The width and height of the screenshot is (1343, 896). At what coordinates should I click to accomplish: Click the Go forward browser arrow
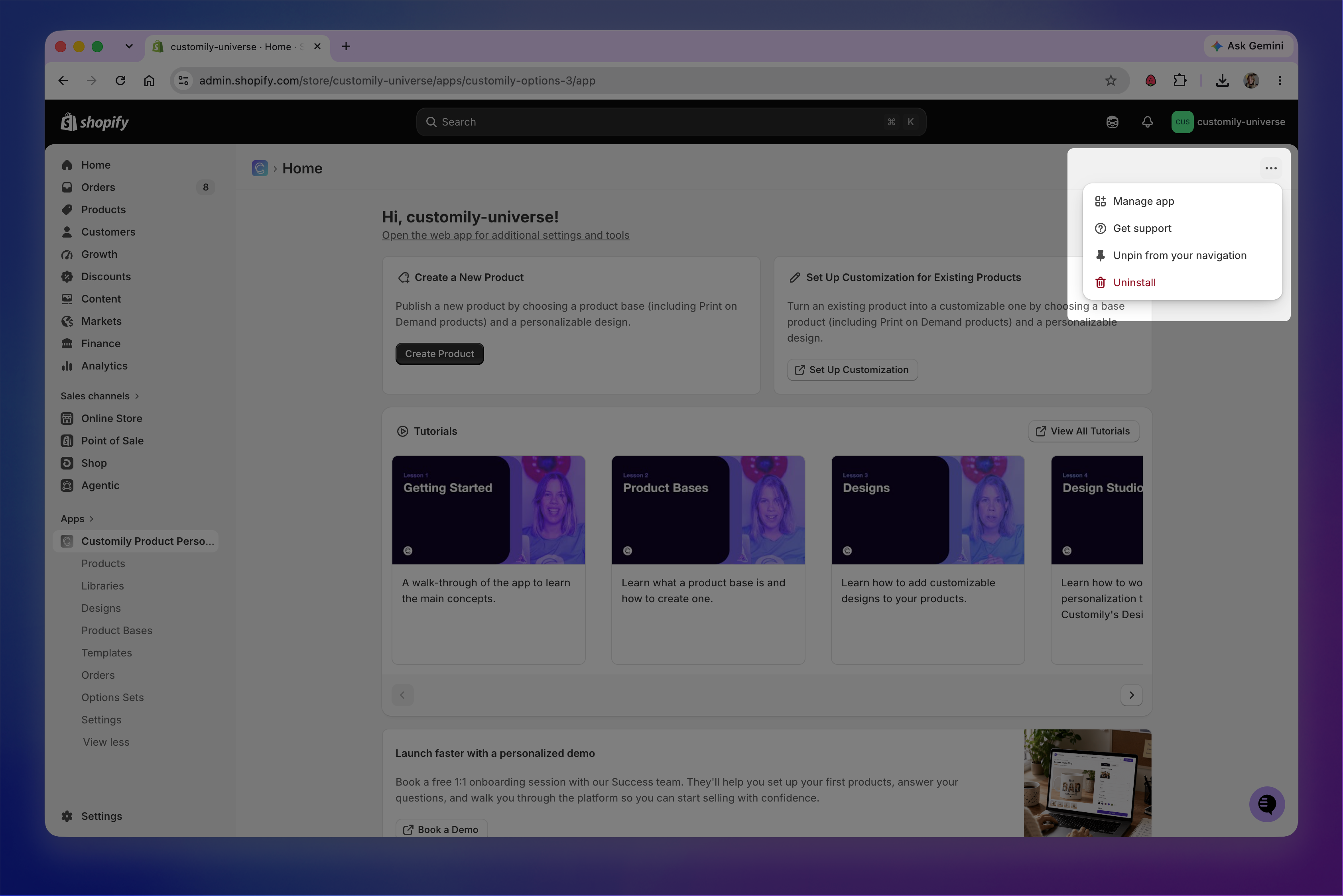pyautogui.click(x=91, y=81)
